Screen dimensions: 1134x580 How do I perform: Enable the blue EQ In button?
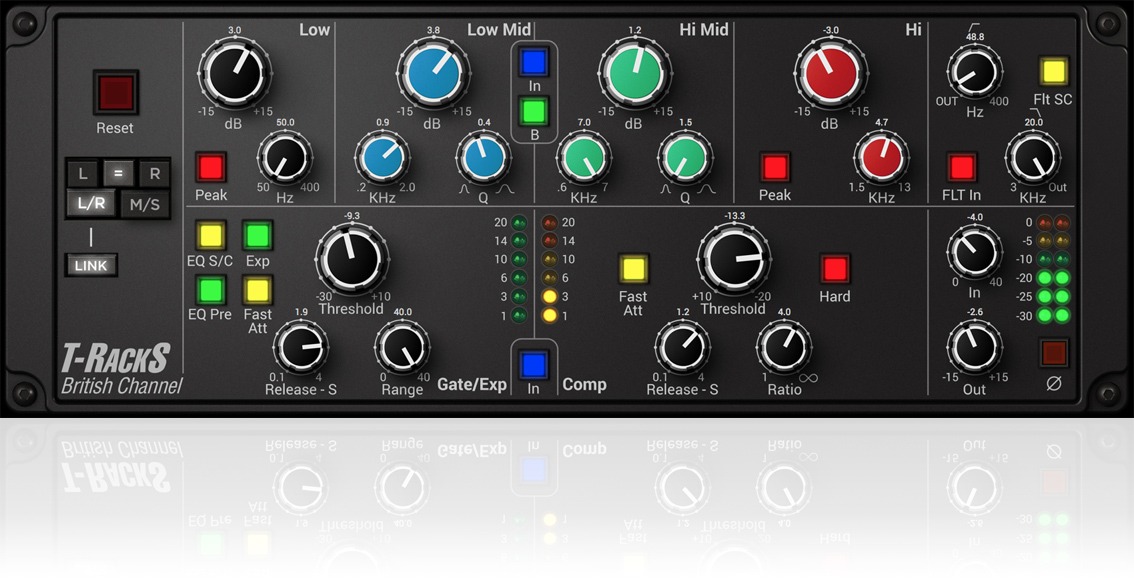(533, 62)
